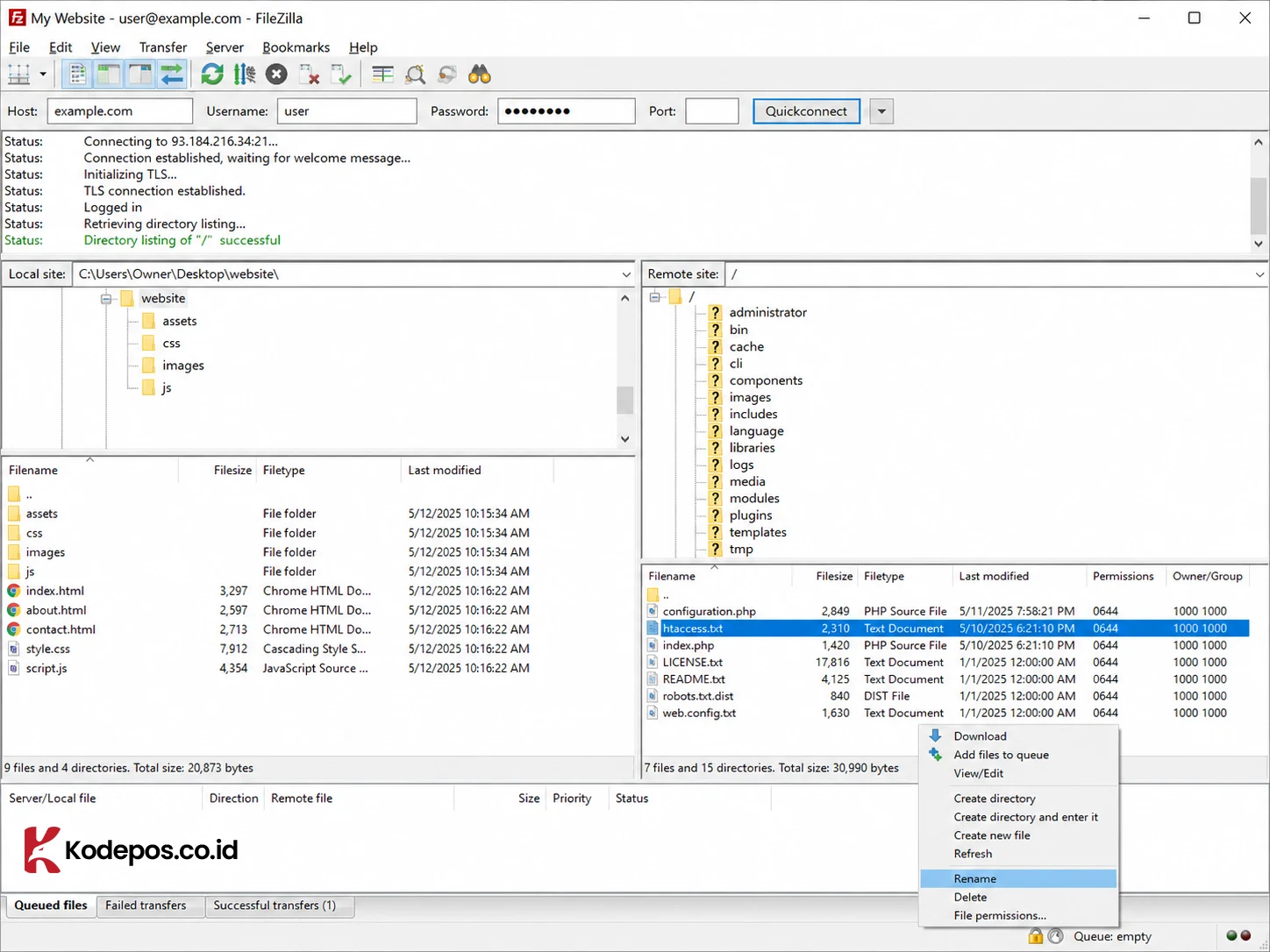This screenshot has height=952, width=1270.
Task: Open the File menu
Action: point(19,47)
